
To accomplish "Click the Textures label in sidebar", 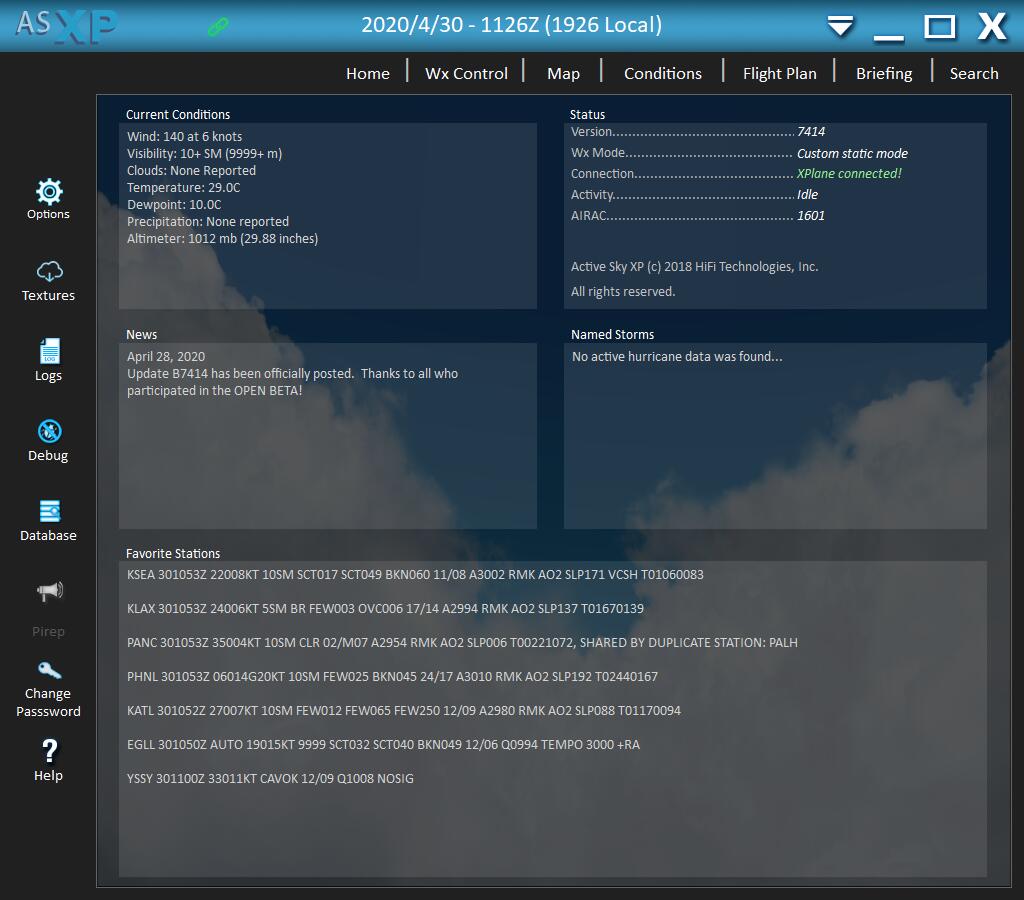I will pyautogui.click(x=48, y=295).
